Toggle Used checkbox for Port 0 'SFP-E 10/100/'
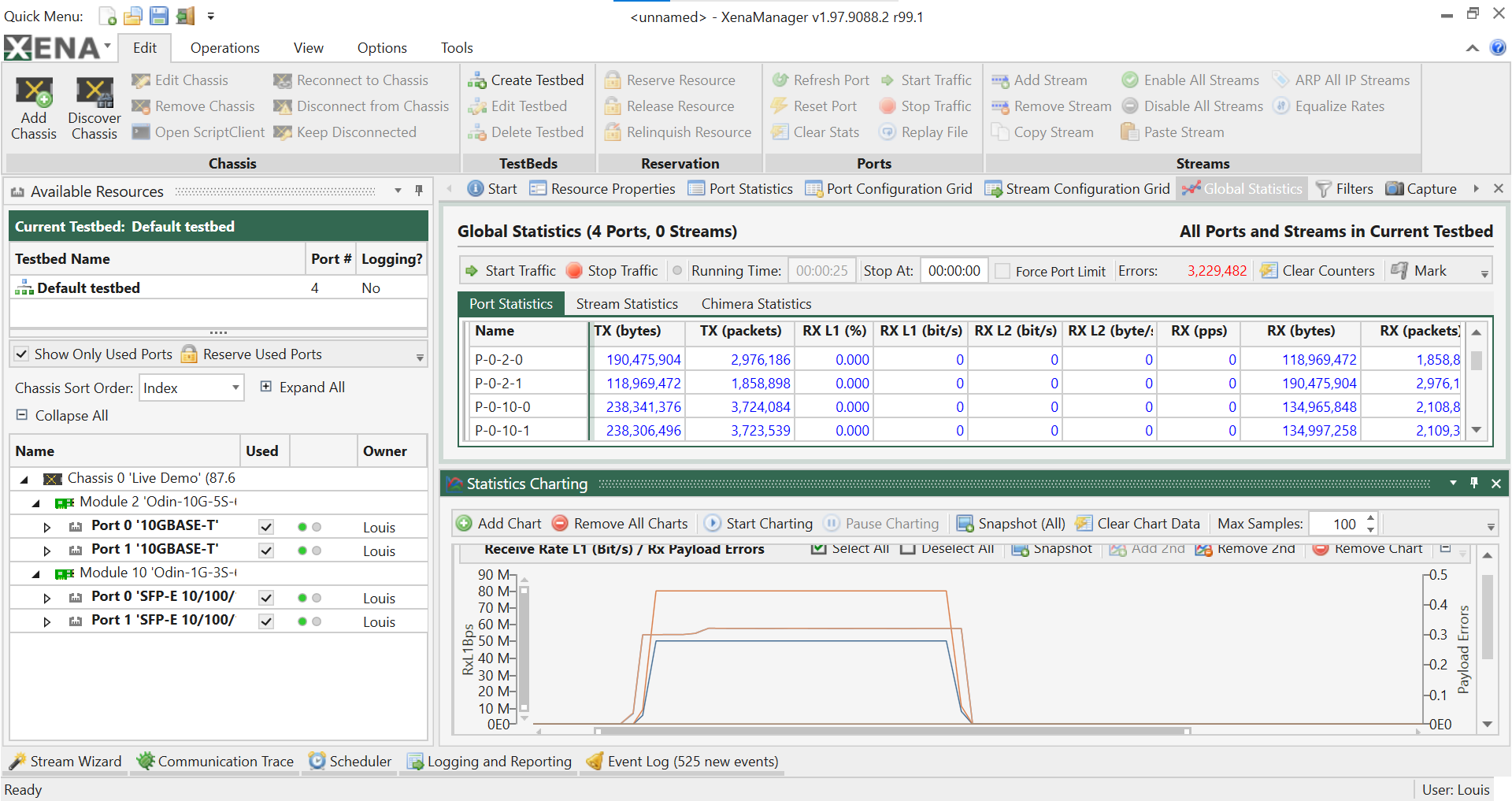The image size is (1512, 801). pyautogui.click(x=266, y=598)
